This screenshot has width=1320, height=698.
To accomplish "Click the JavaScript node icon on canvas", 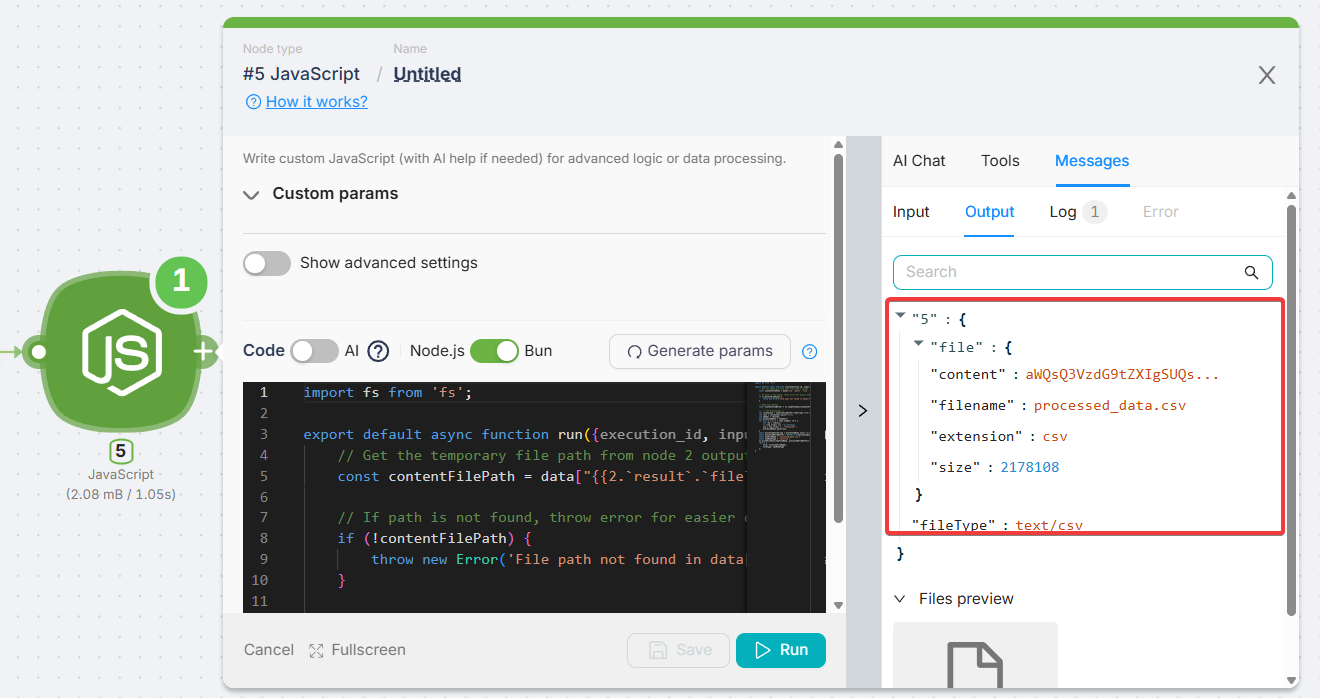I will pyautogui.click(x=120, y=352).
